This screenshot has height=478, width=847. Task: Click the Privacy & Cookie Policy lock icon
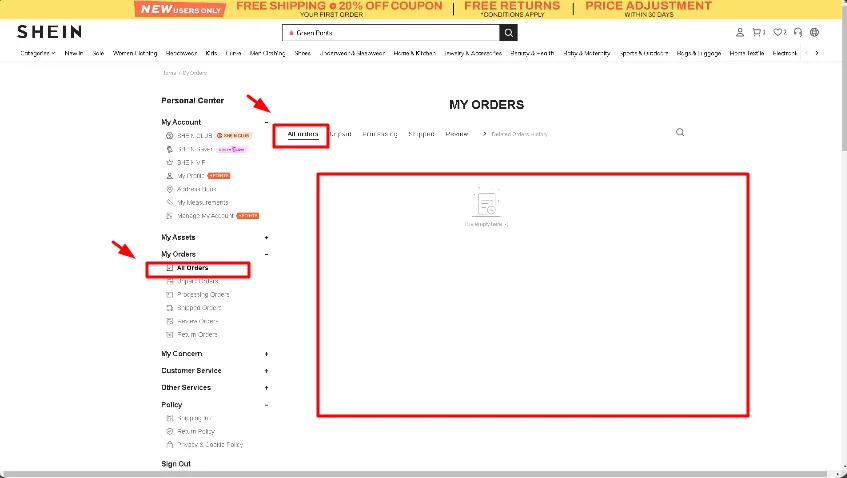tap(169, 445)
